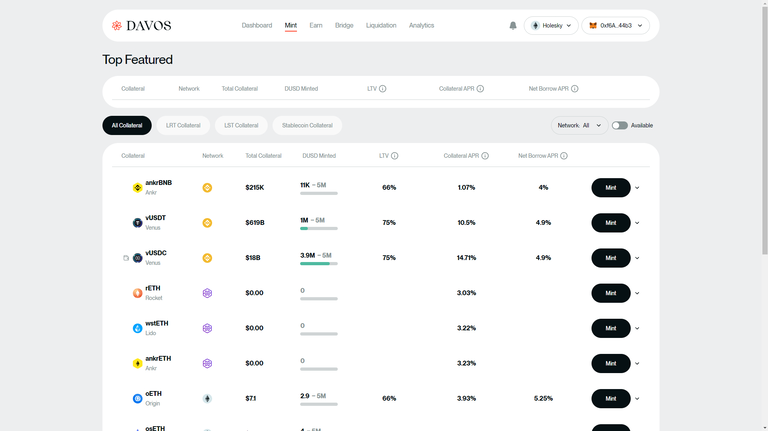768x431 pixels.
Task: Filter by LRT Collateral
Action: pos(183,125)
